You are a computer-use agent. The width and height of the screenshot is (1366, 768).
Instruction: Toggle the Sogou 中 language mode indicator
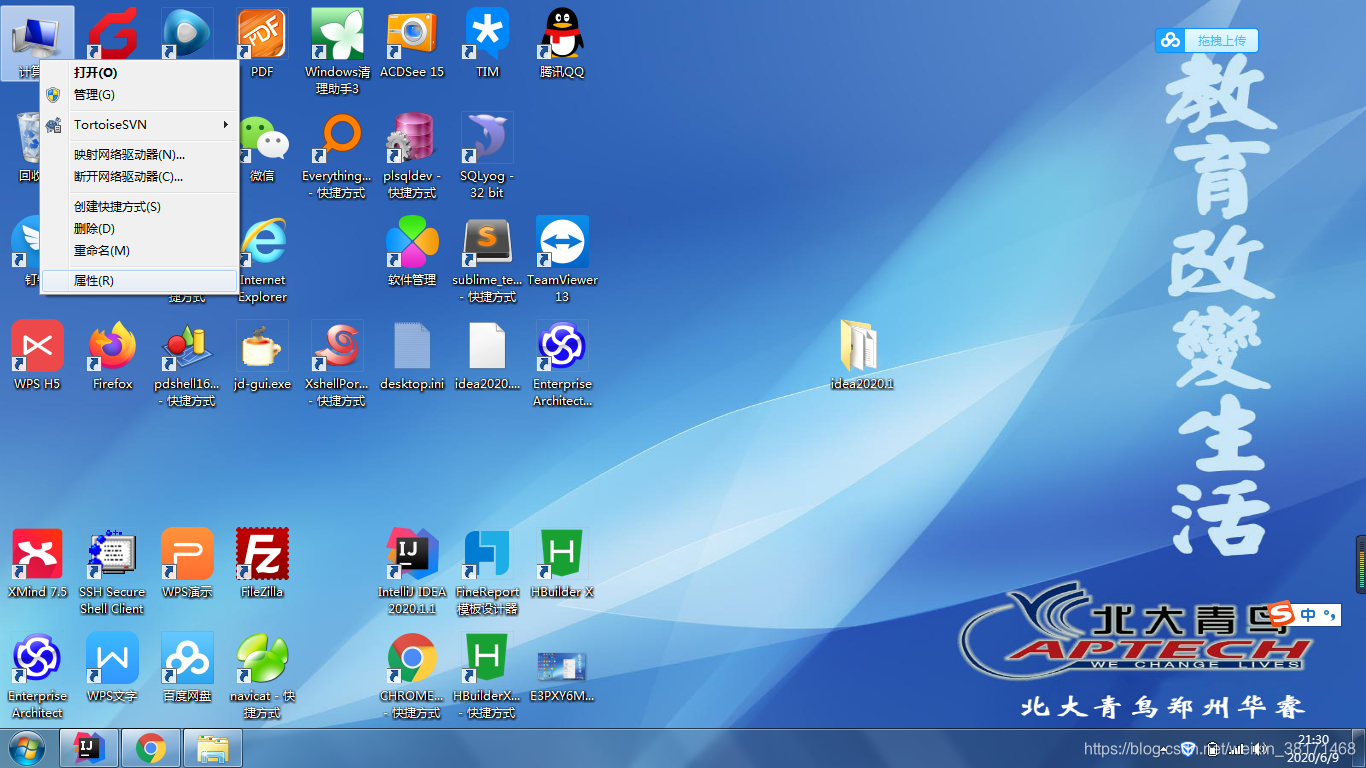coord(1309,615)
